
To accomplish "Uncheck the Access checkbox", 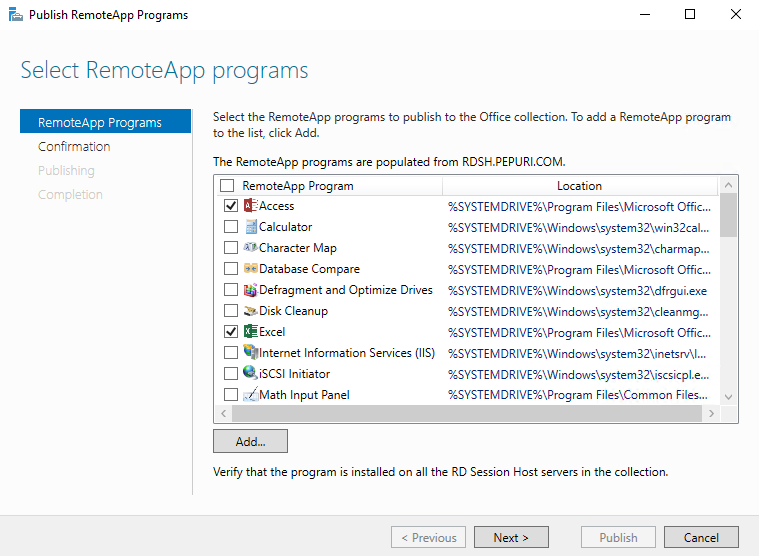I will point(231,206).
